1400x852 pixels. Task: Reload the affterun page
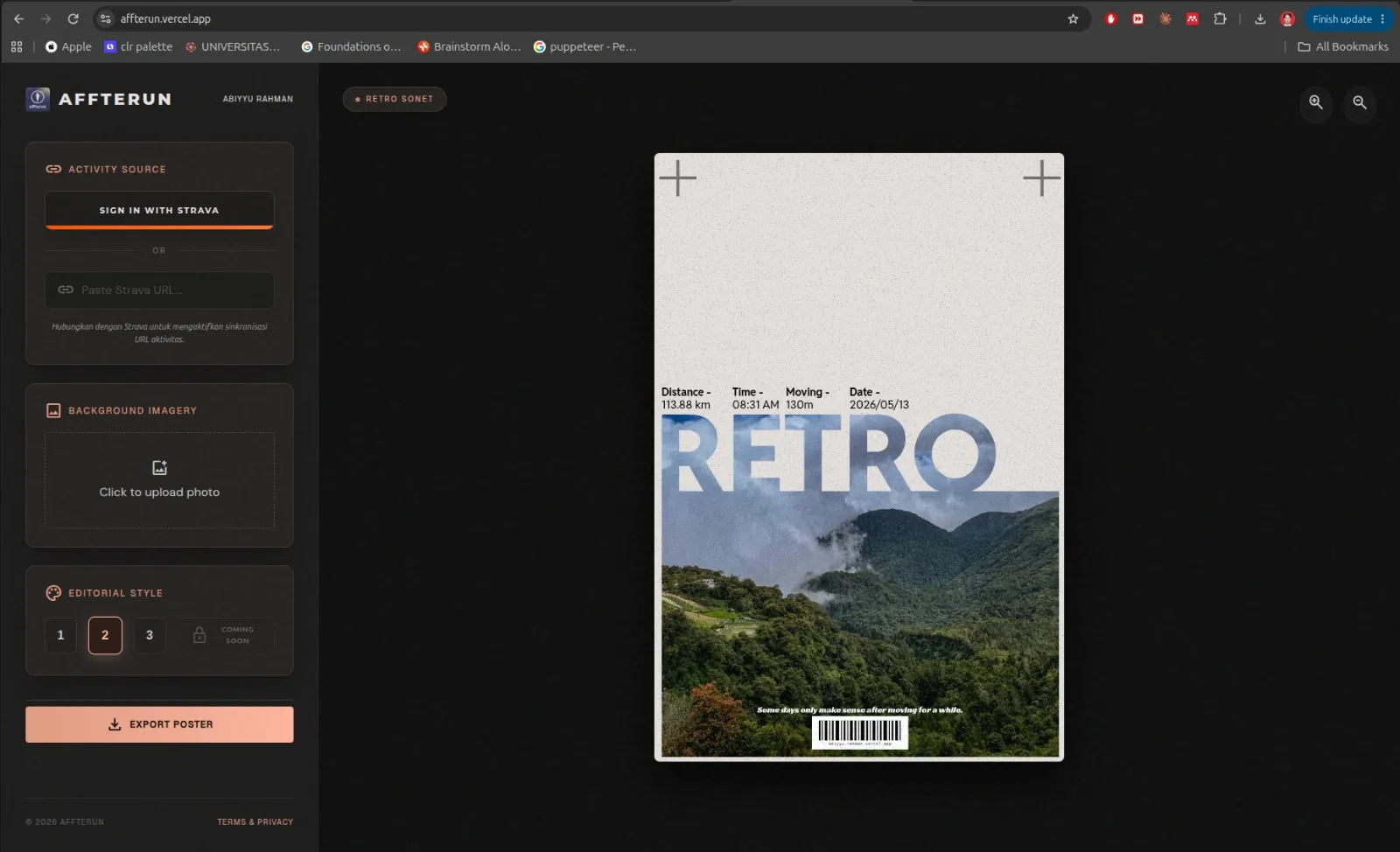tap(73, 18)
